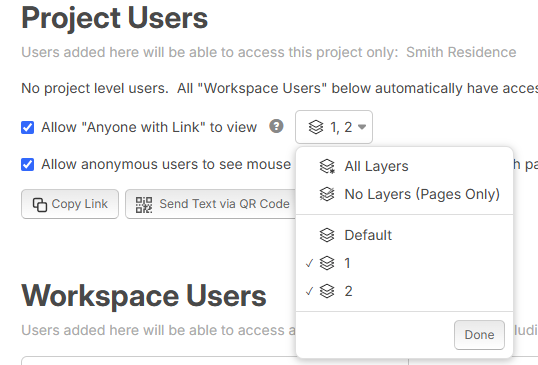
Task: Uncheck layer 1 in the layers list
Action: [x=404, y=263]
